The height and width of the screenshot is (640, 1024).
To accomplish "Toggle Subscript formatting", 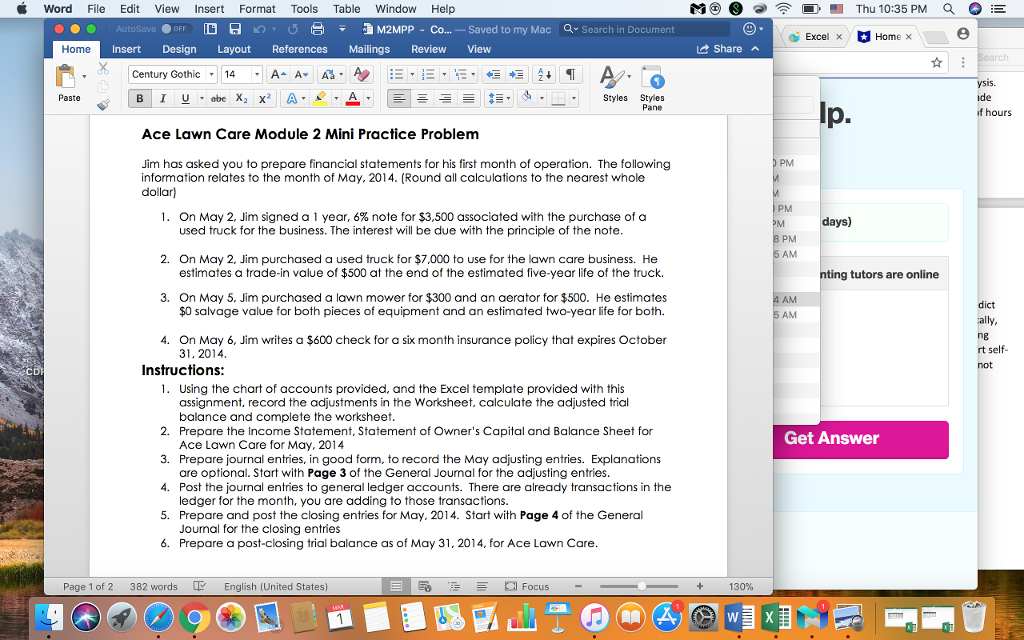I will point(242,99).
